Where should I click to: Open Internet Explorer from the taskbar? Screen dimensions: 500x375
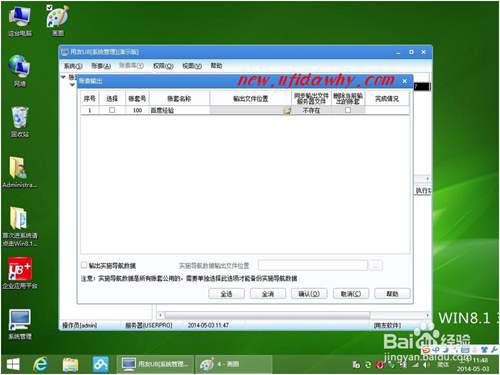[x=40, y=364]
